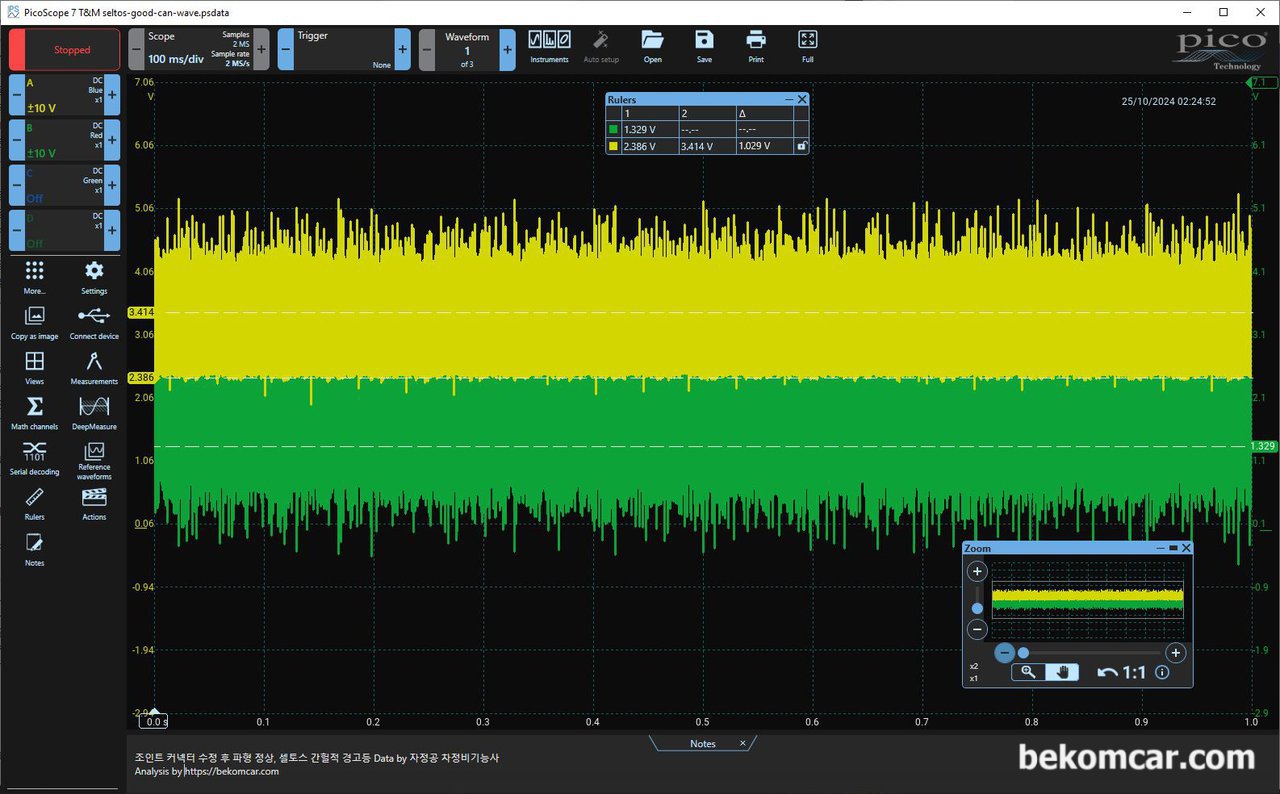The height and width of the screenshot is (794, 1280).
Task: Open the Views layout tool
Action: point(35,367)
